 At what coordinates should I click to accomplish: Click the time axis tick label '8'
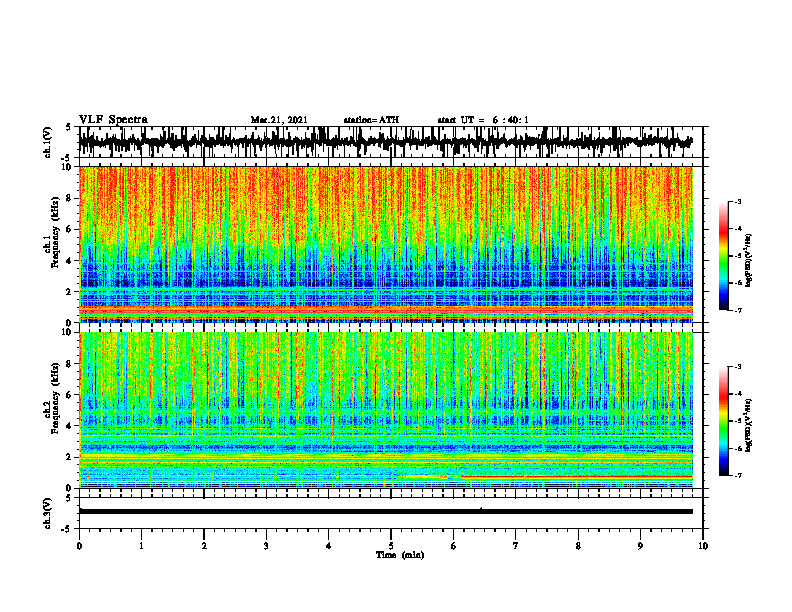(578, 546)
